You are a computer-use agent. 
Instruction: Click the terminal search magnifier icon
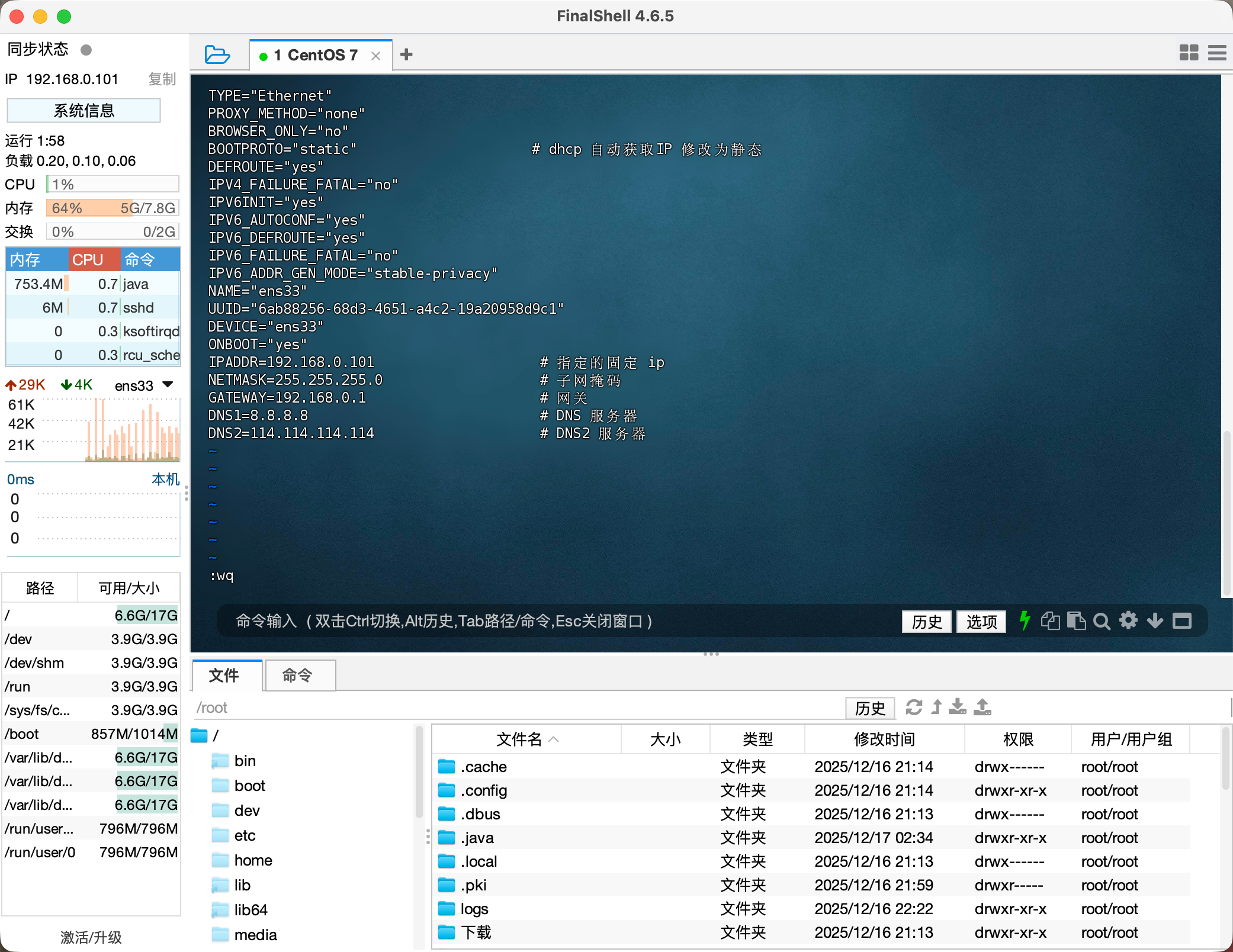point(1102,621)
